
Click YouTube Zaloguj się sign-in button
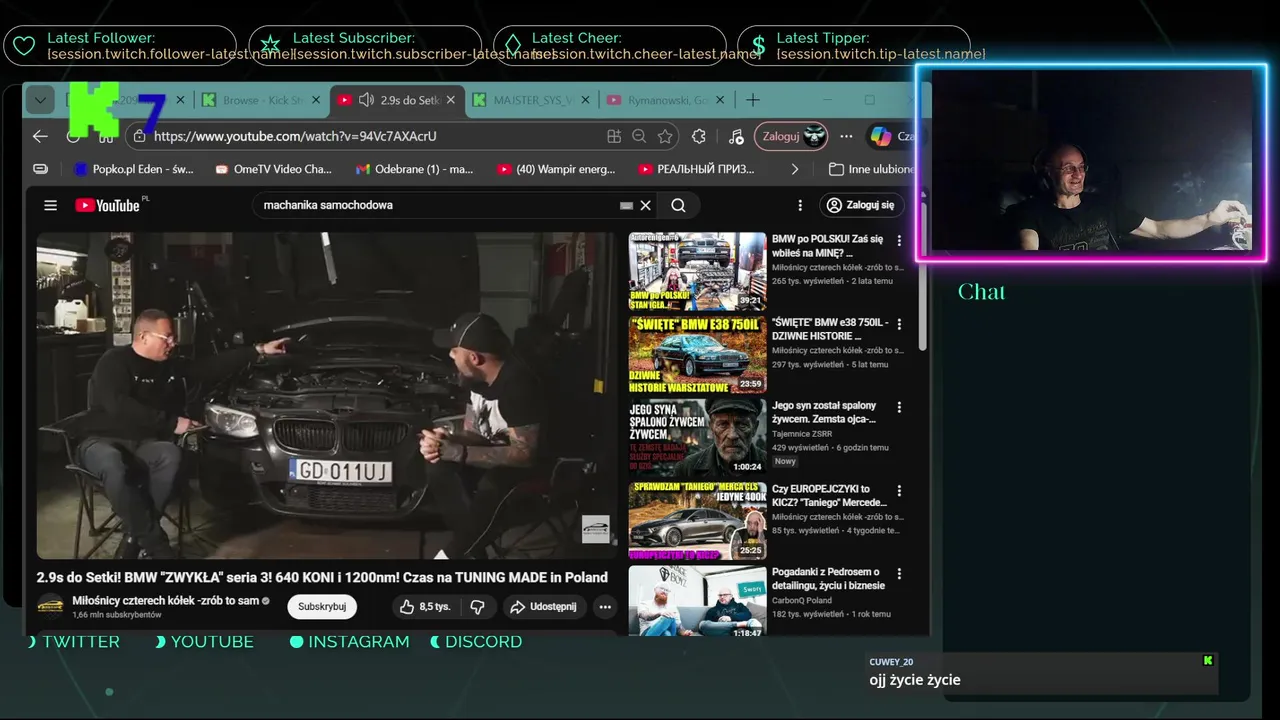(862, 205)
